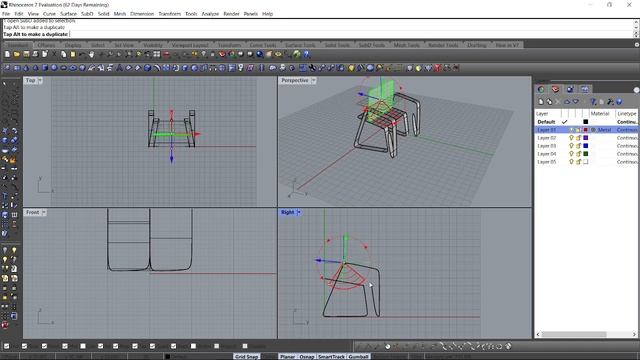Open Top viewport title dropdown arrow
Viewport: 640px width, 360px height.
pos(40,80)
